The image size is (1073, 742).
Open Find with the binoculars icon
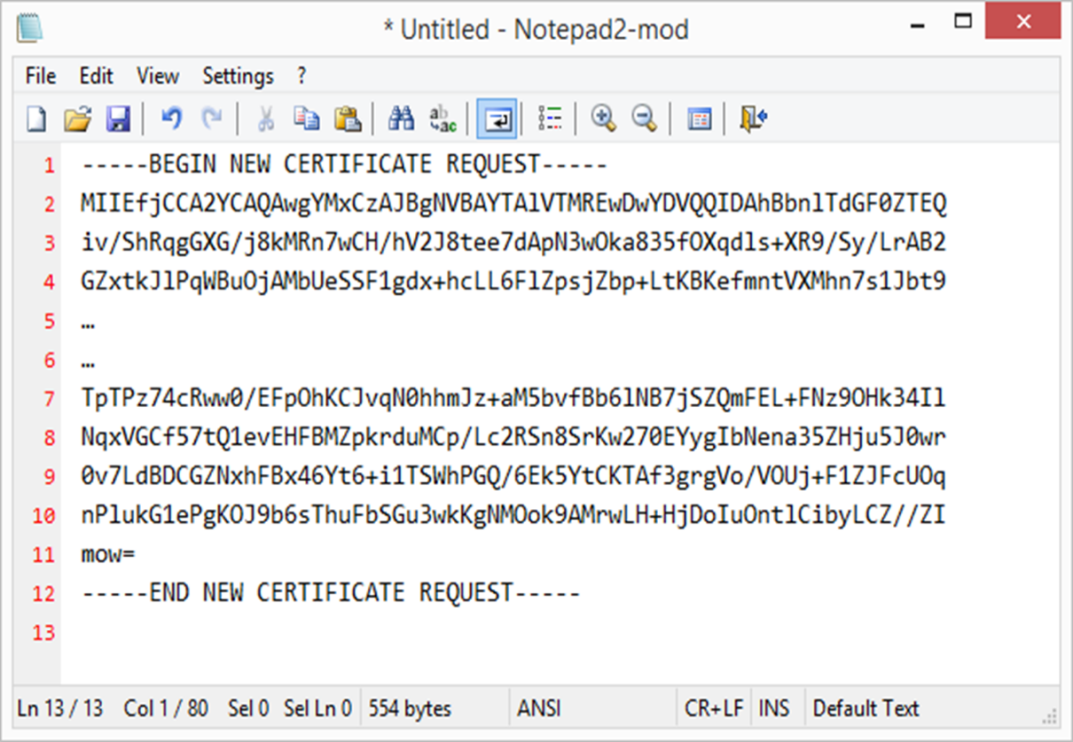(401, 118)
